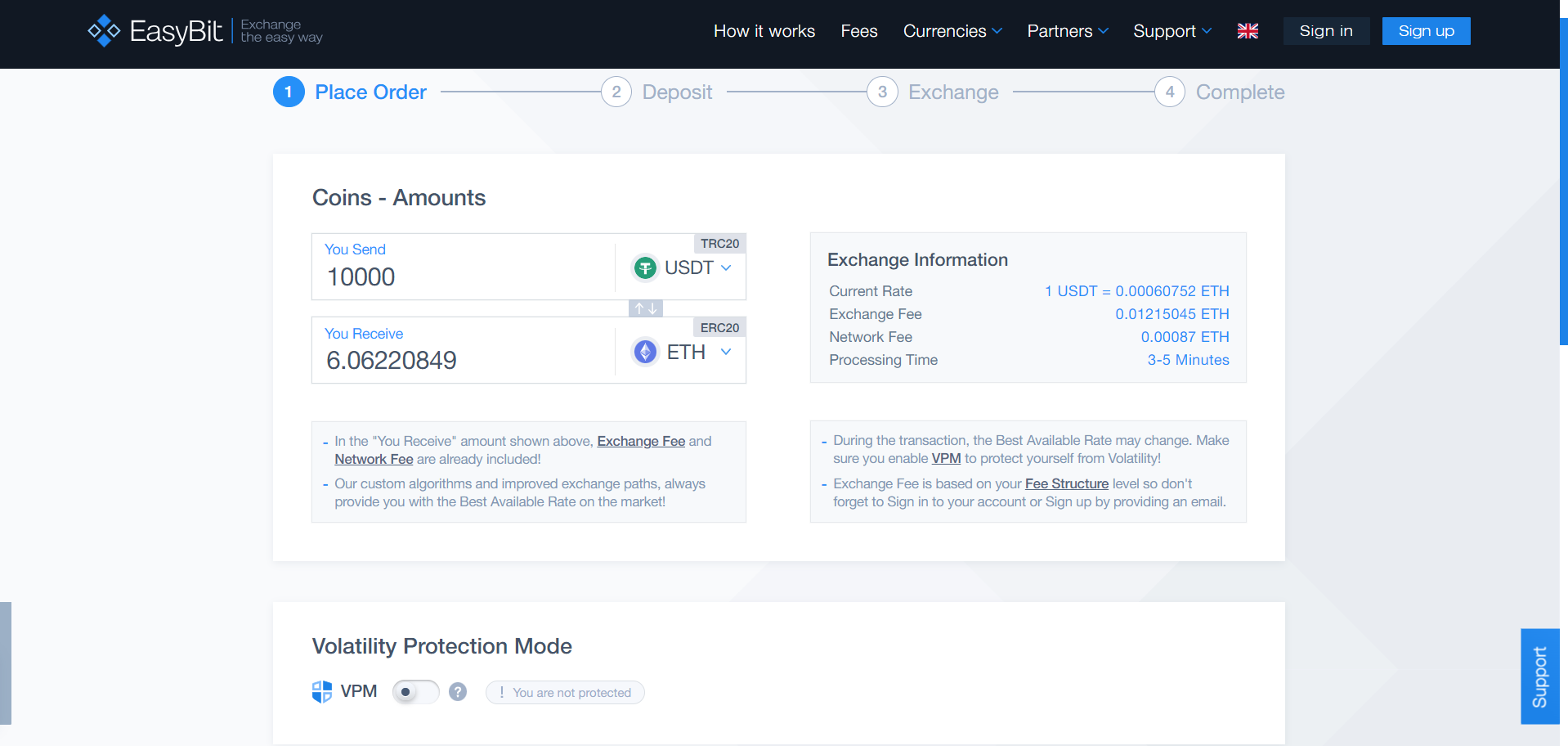Click step 4 Complete circle
Viewport: 1568px width, 746px height.
pyautogui.click(x=1170, y=92)
